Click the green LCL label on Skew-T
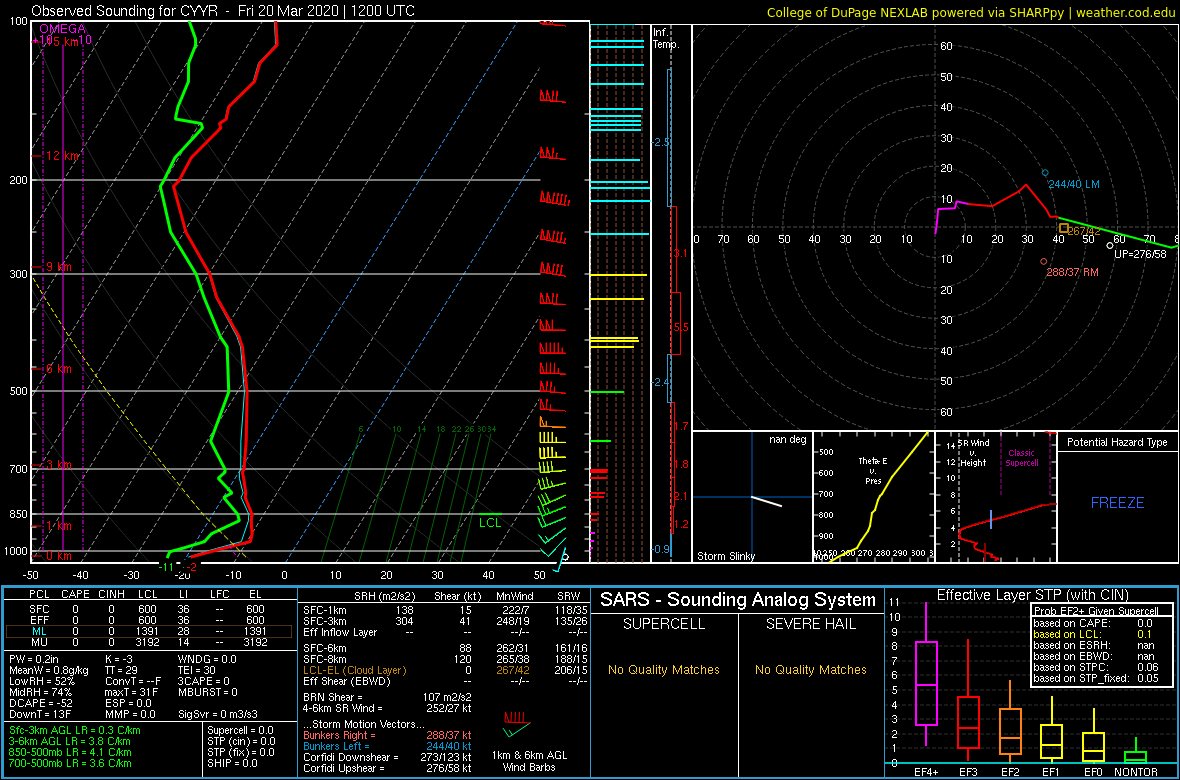 point(490,523)
